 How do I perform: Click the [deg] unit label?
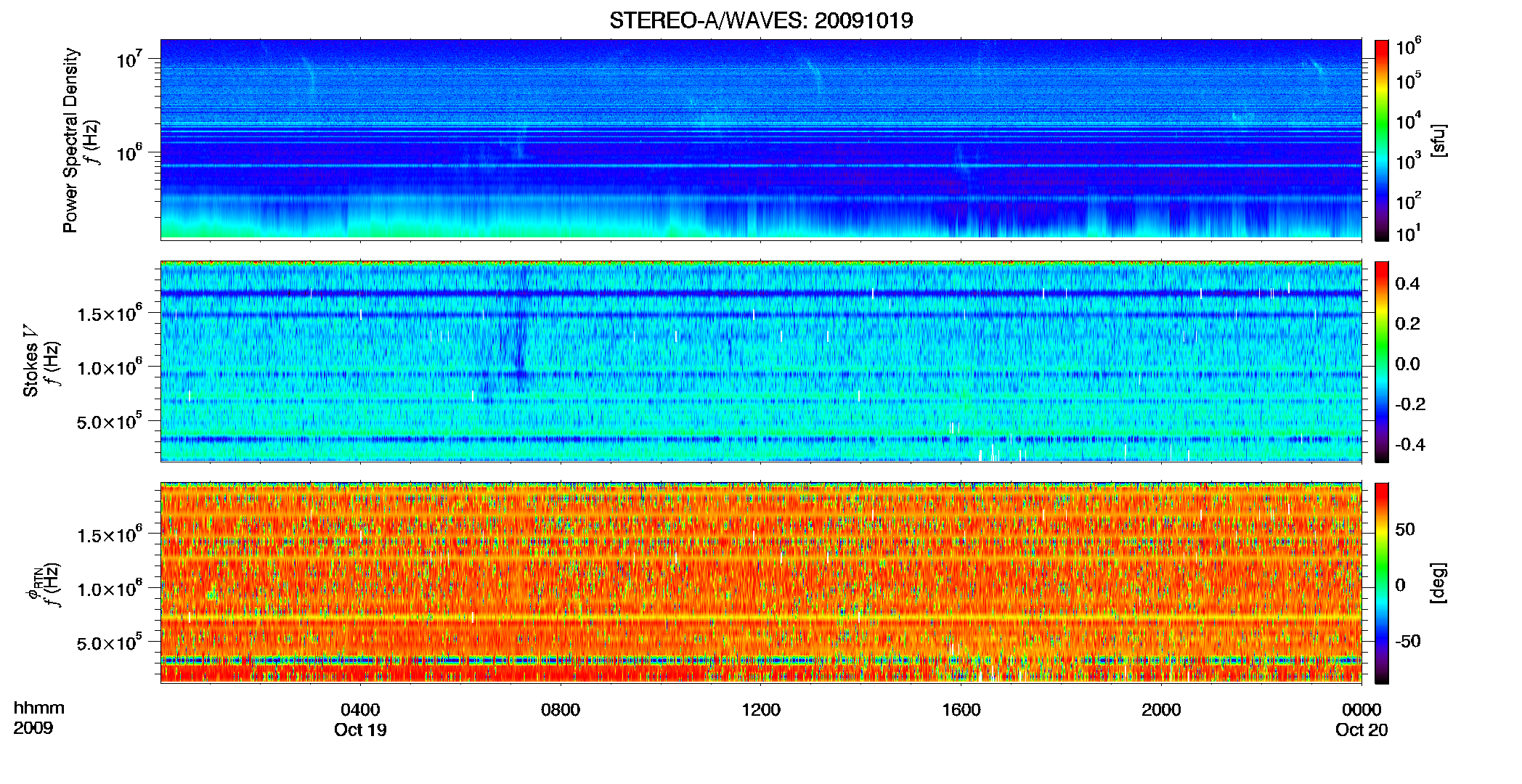pyautogui.click(x=1438, y=583)
